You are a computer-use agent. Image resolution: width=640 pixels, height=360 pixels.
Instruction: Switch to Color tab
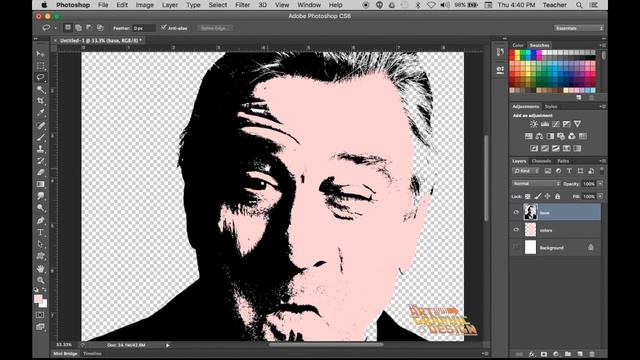518,45
